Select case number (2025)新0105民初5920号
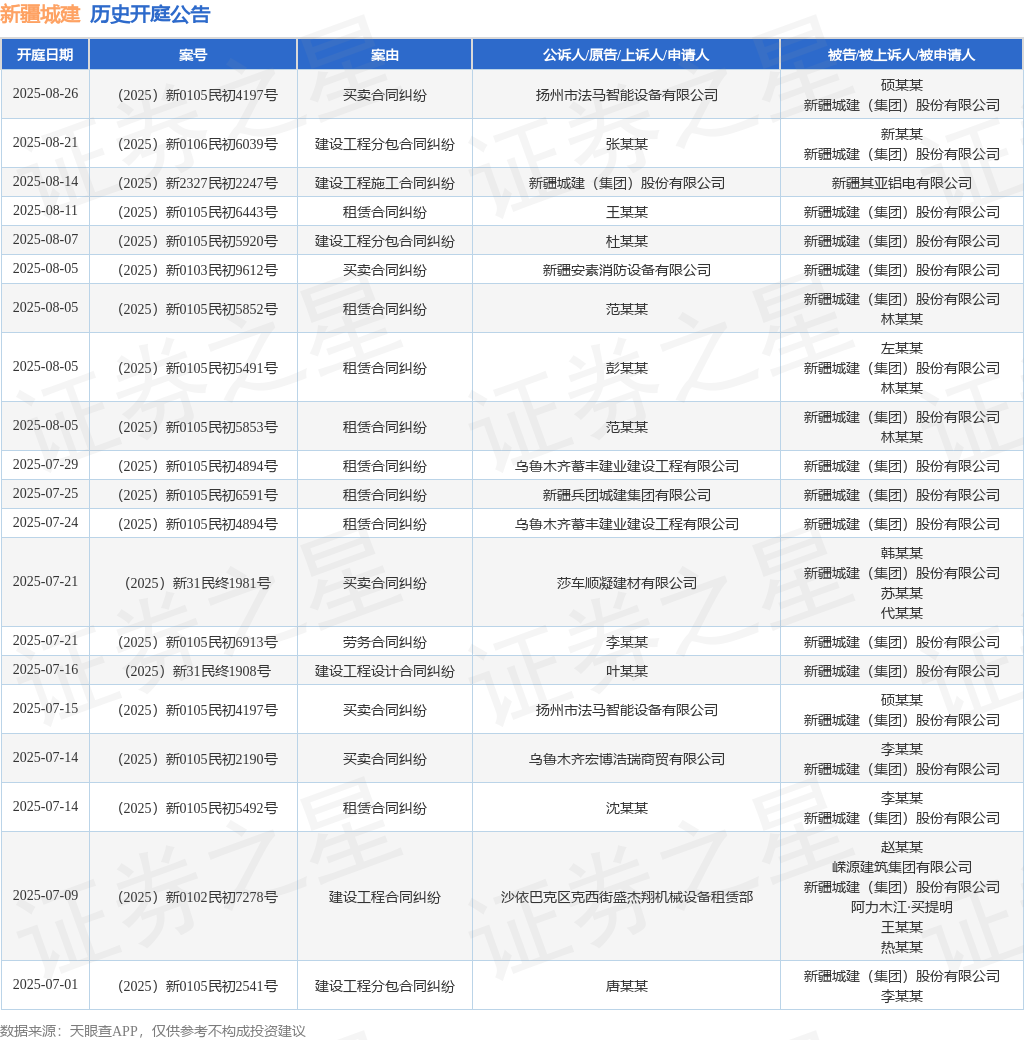 pos(198,241)
